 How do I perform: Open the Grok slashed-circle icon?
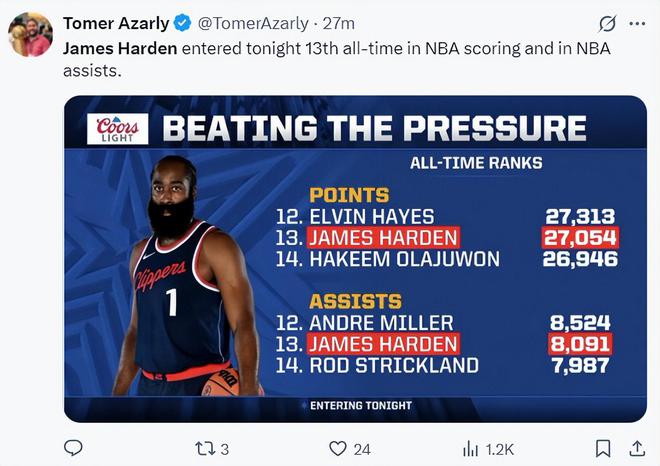point(607,24)
